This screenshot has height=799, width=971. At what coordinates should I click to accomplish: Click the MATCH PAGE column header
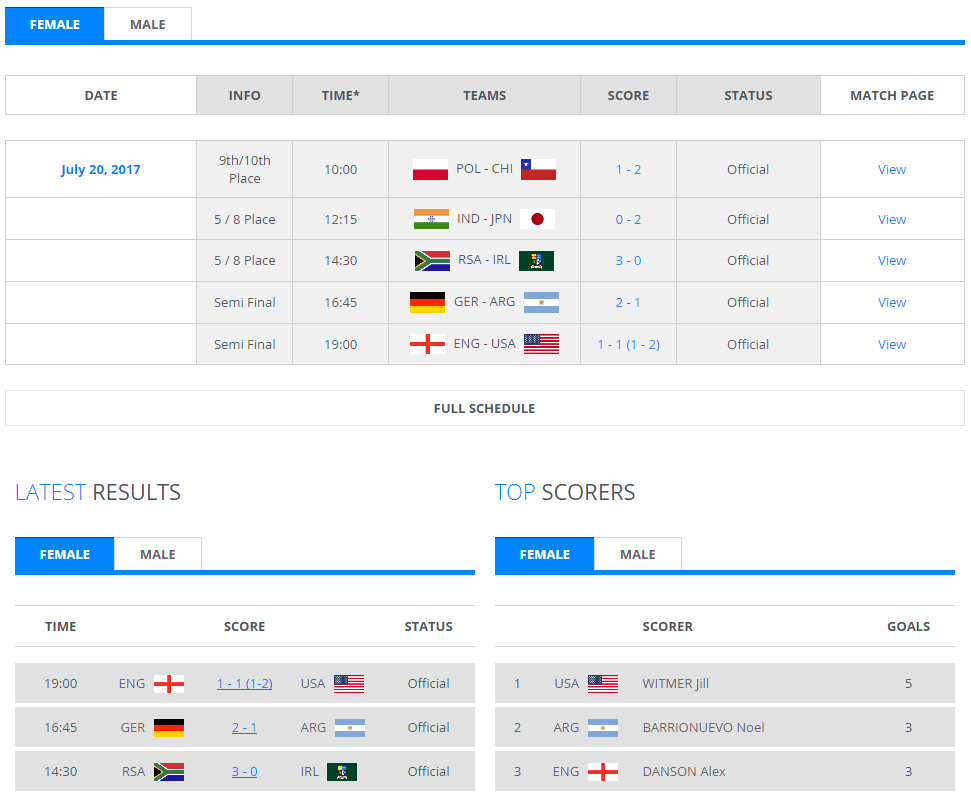click(x=892, y=95)
